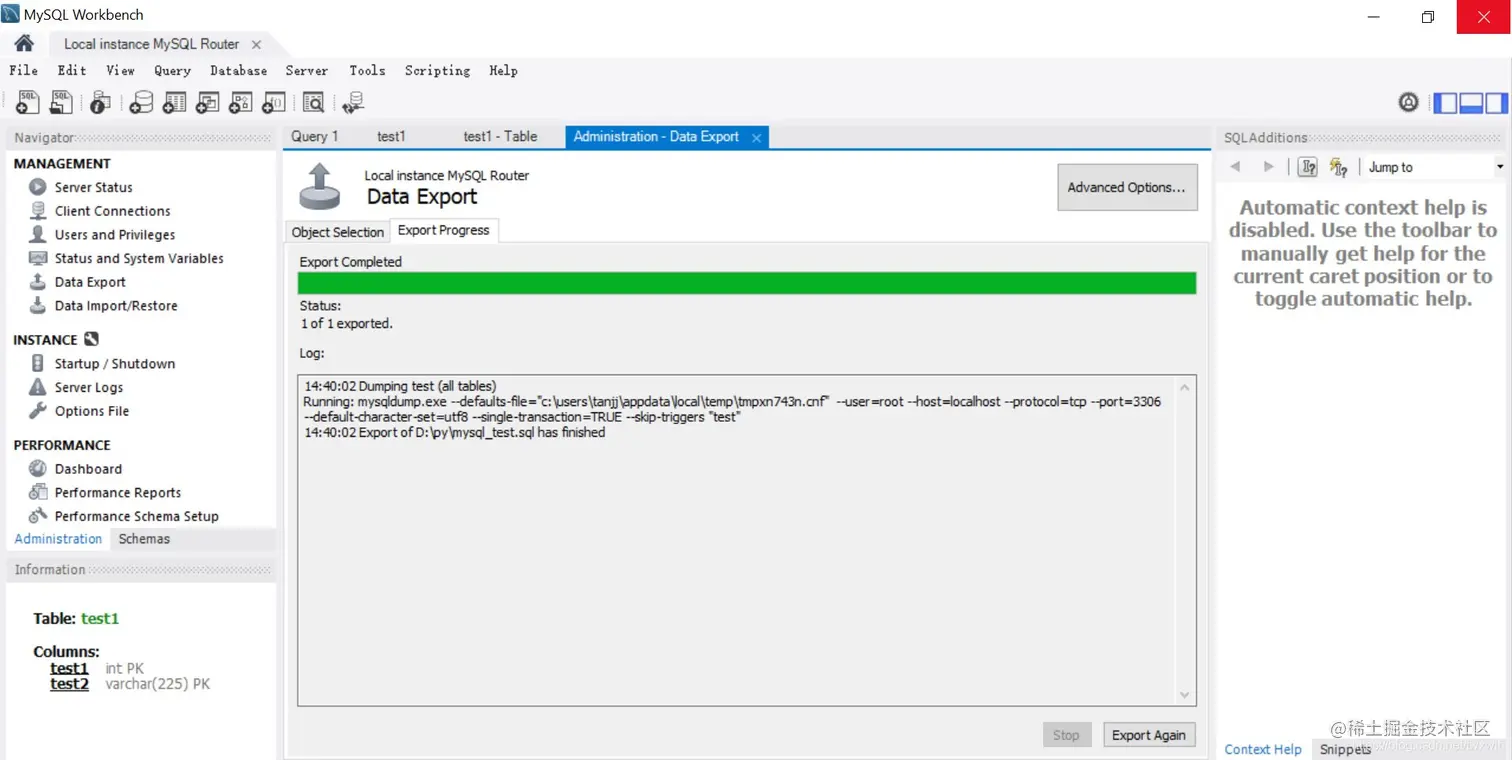Close the Administration - Data Export tab
The image size is (1512, 760).
tap(756, 137)
